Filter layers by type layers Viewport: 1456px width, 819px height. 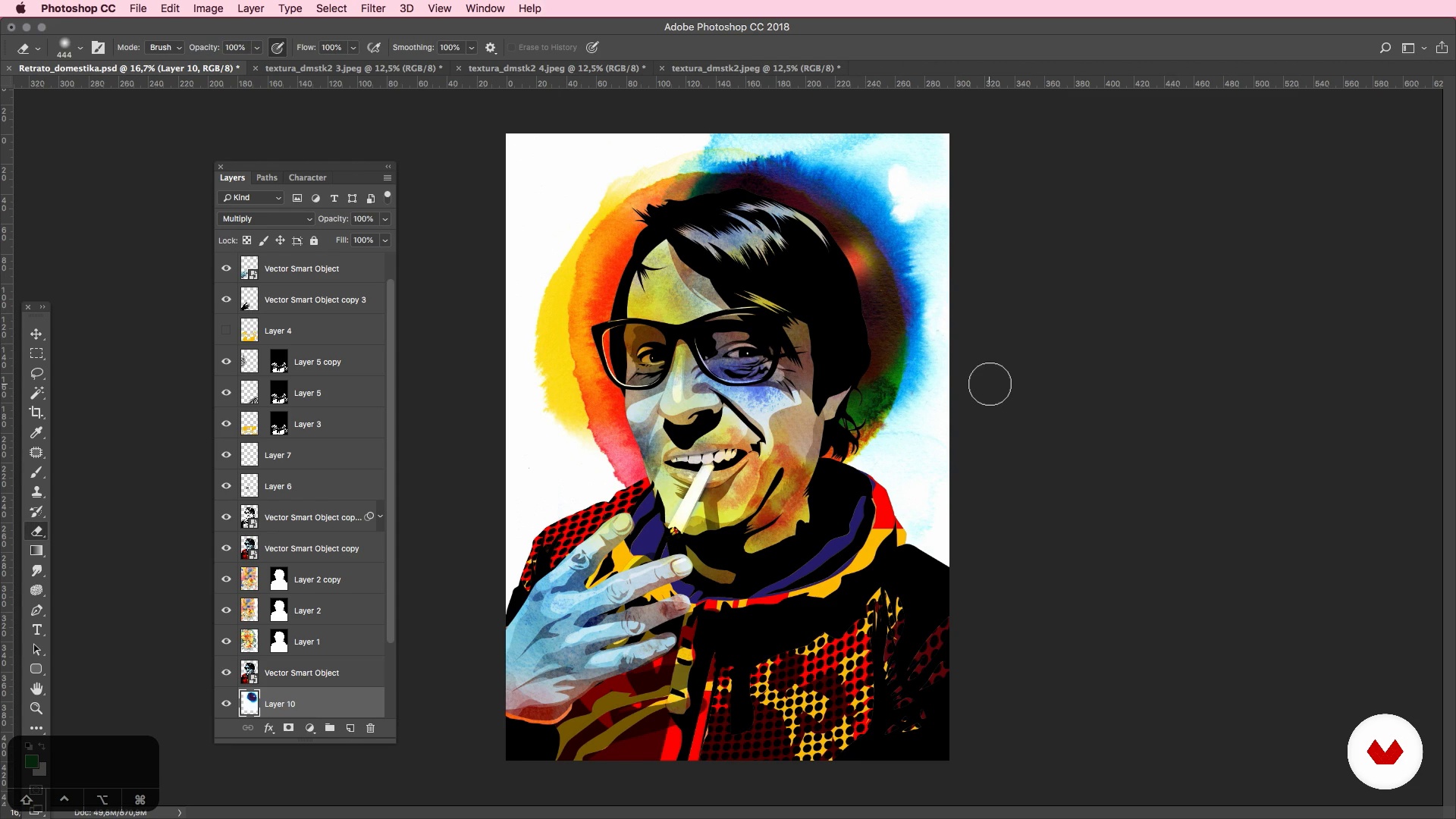334,198
